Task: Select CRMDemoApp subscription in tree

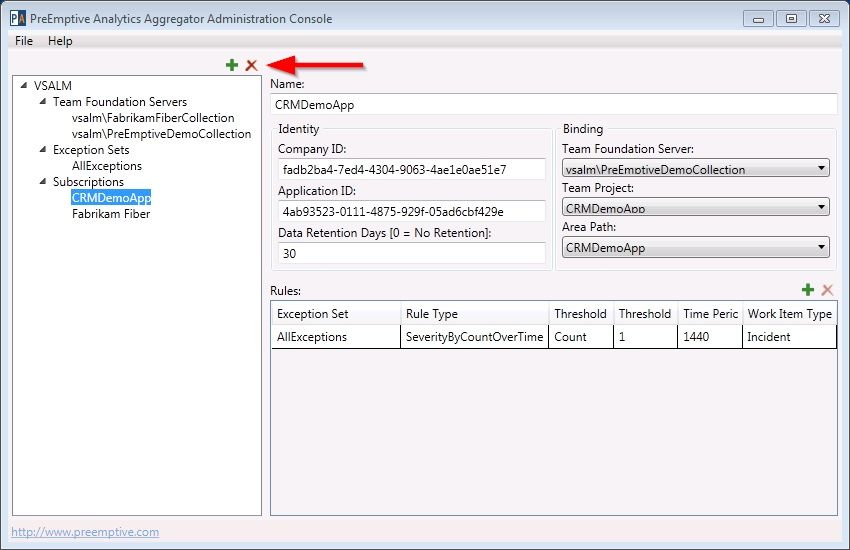Action: tap(111, 198)
